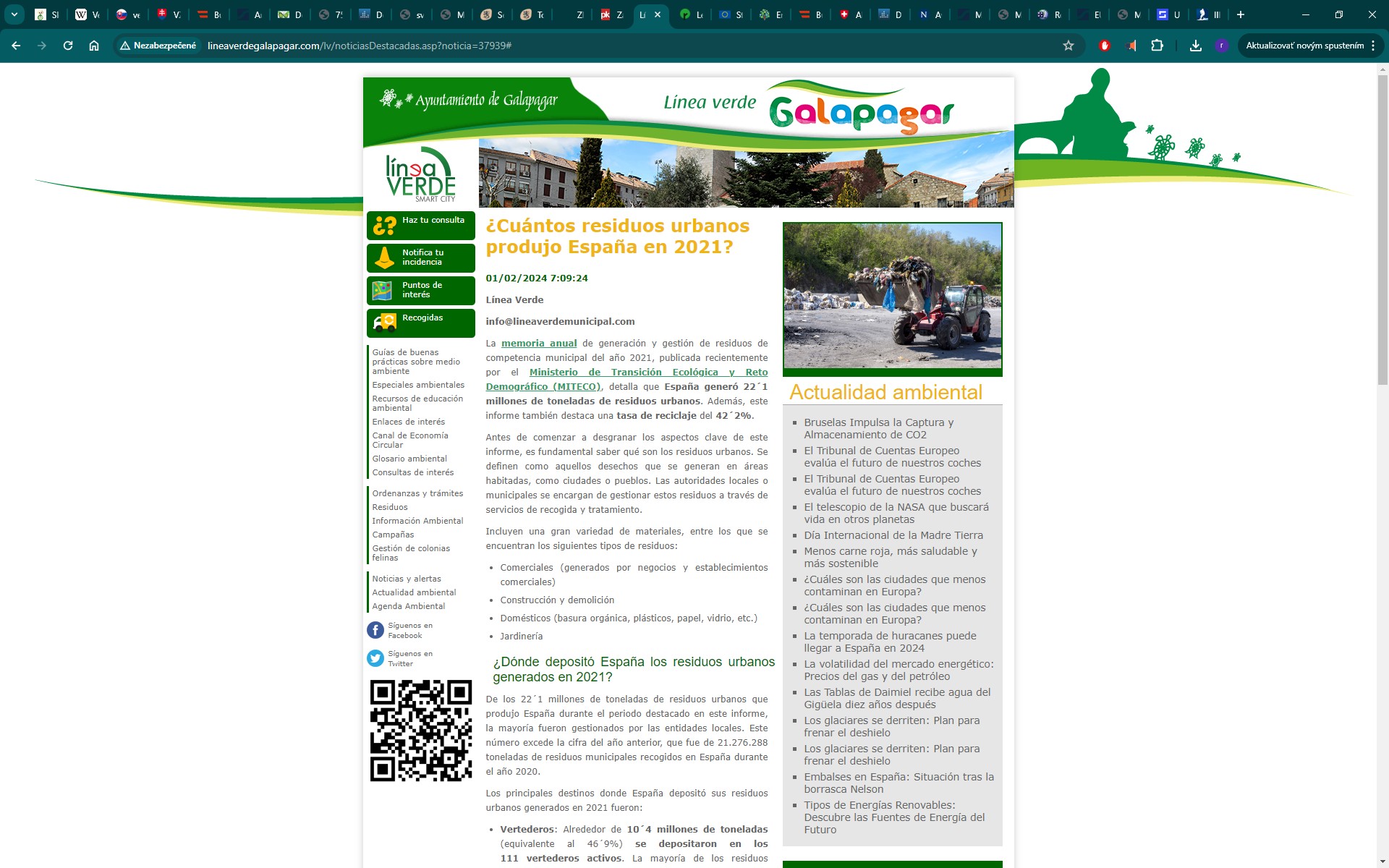Screen dimensions: 1389x868
Task: Open the downloads icon in toolbar
Action: (1196, 46)
